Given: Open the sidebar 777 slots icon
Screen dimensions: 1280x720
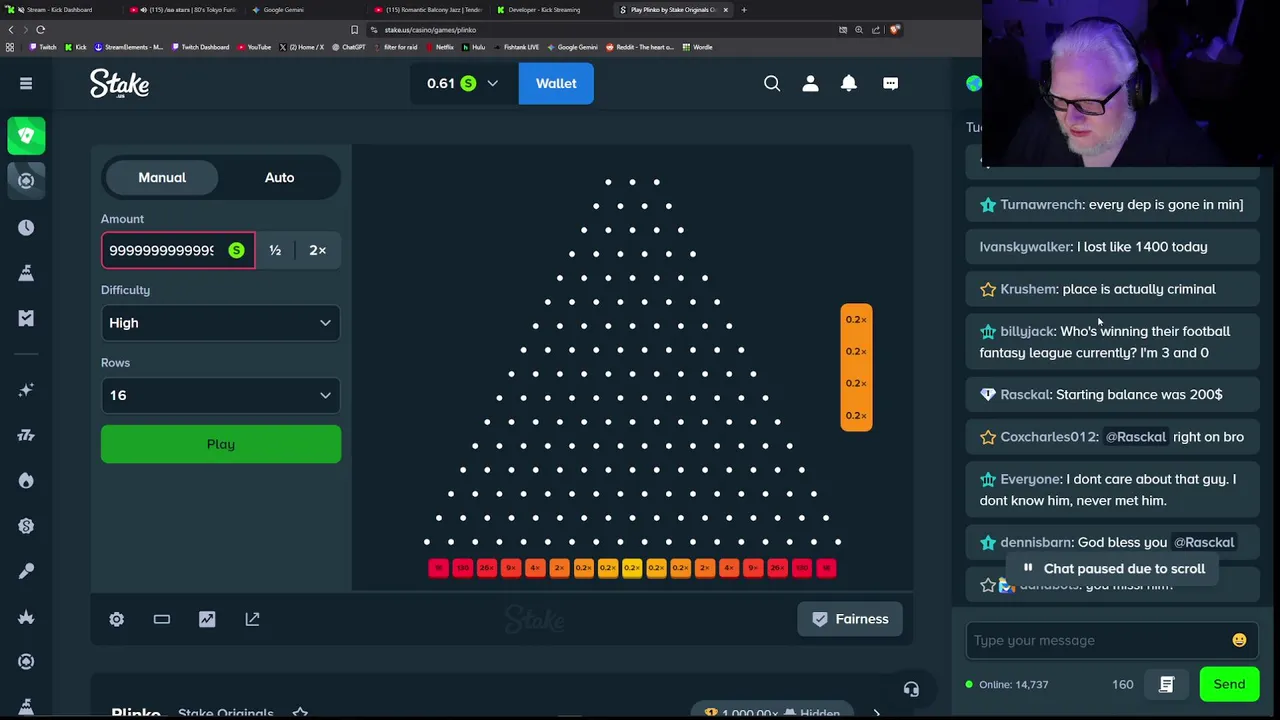Looking at the screenshot, I should [x=26, y=435].
